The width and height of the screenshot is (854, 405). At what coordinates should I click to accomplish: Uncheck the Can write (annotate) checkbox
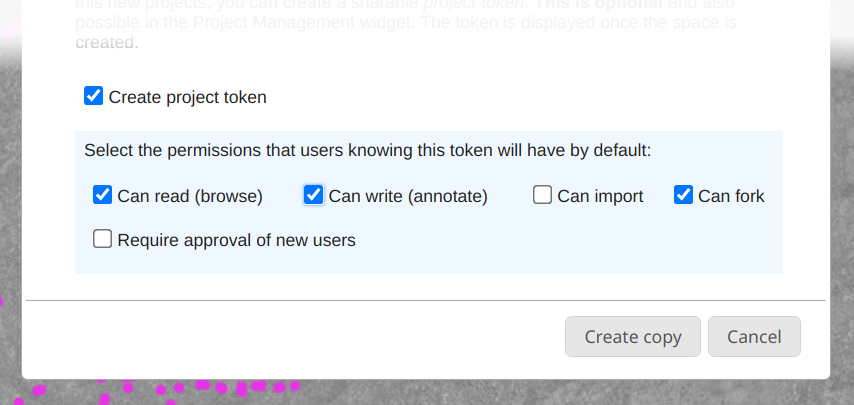[313, 195]
